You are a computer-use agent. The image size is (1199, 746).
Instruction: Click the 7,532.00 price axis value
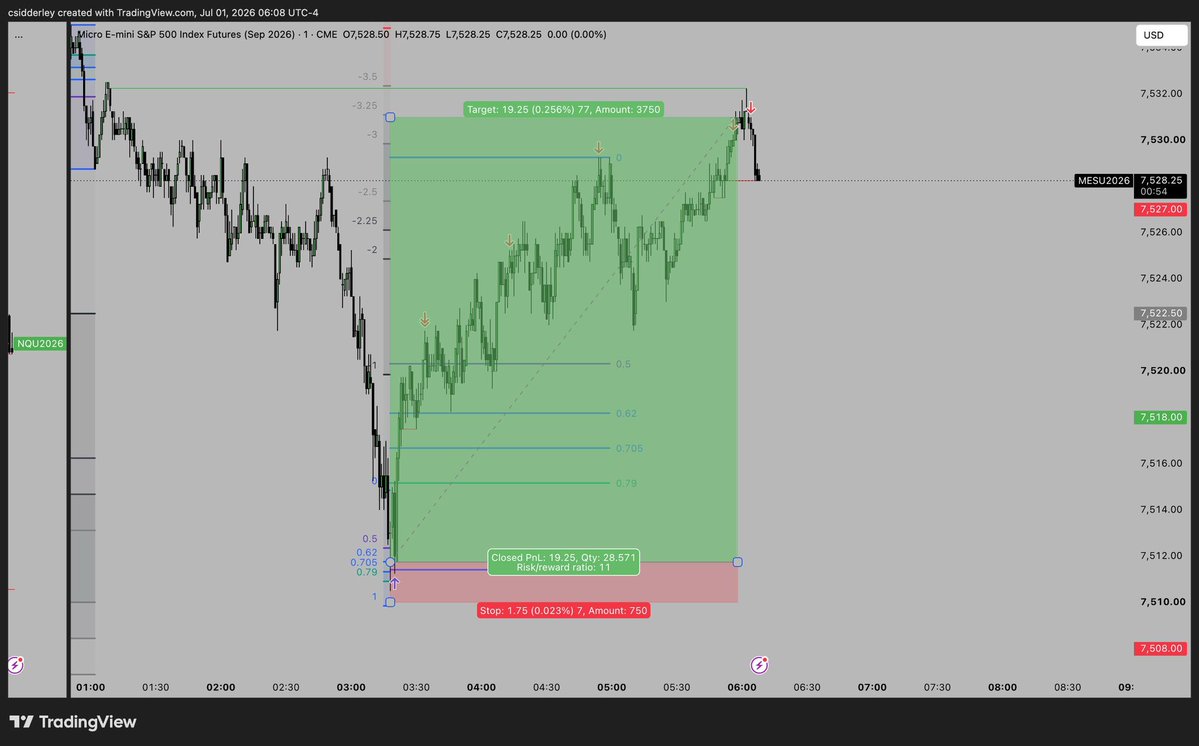pyautogui.click(x=1162, y=93)
